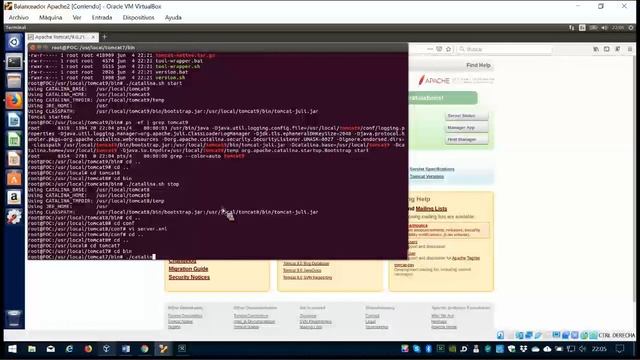
Task: Open the Servlet Specifications link
Action: (x=432, y=169)
